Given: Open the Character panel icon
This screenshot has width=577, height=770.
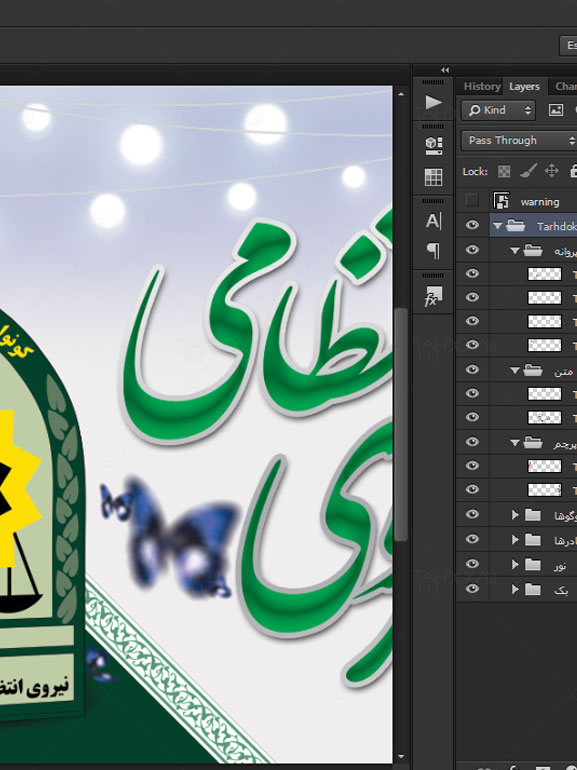Looking at the screenshot, I should point(433,221).
